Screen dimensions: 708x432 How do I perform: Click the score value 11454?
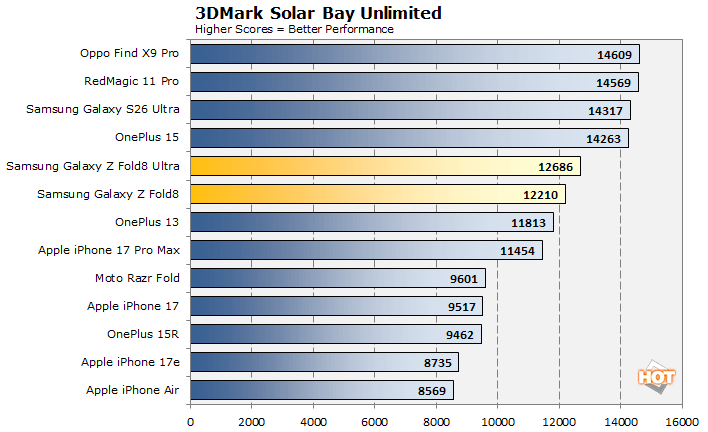point(517,251)
